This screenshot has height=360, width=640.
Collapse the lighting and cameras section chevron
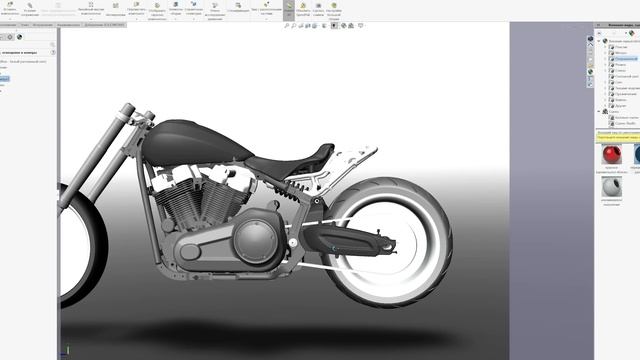coord(53,52)
